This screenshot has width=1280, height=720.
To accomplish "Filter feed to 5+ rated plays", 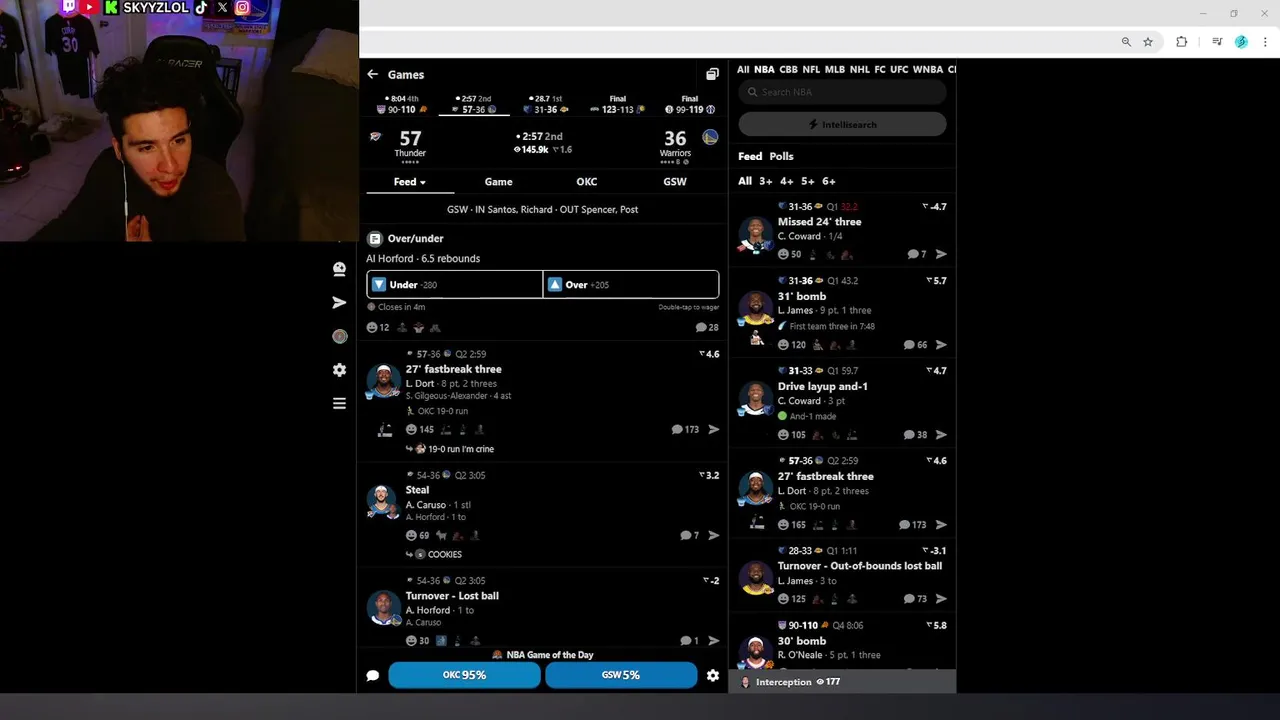I will tap(808, 181).
